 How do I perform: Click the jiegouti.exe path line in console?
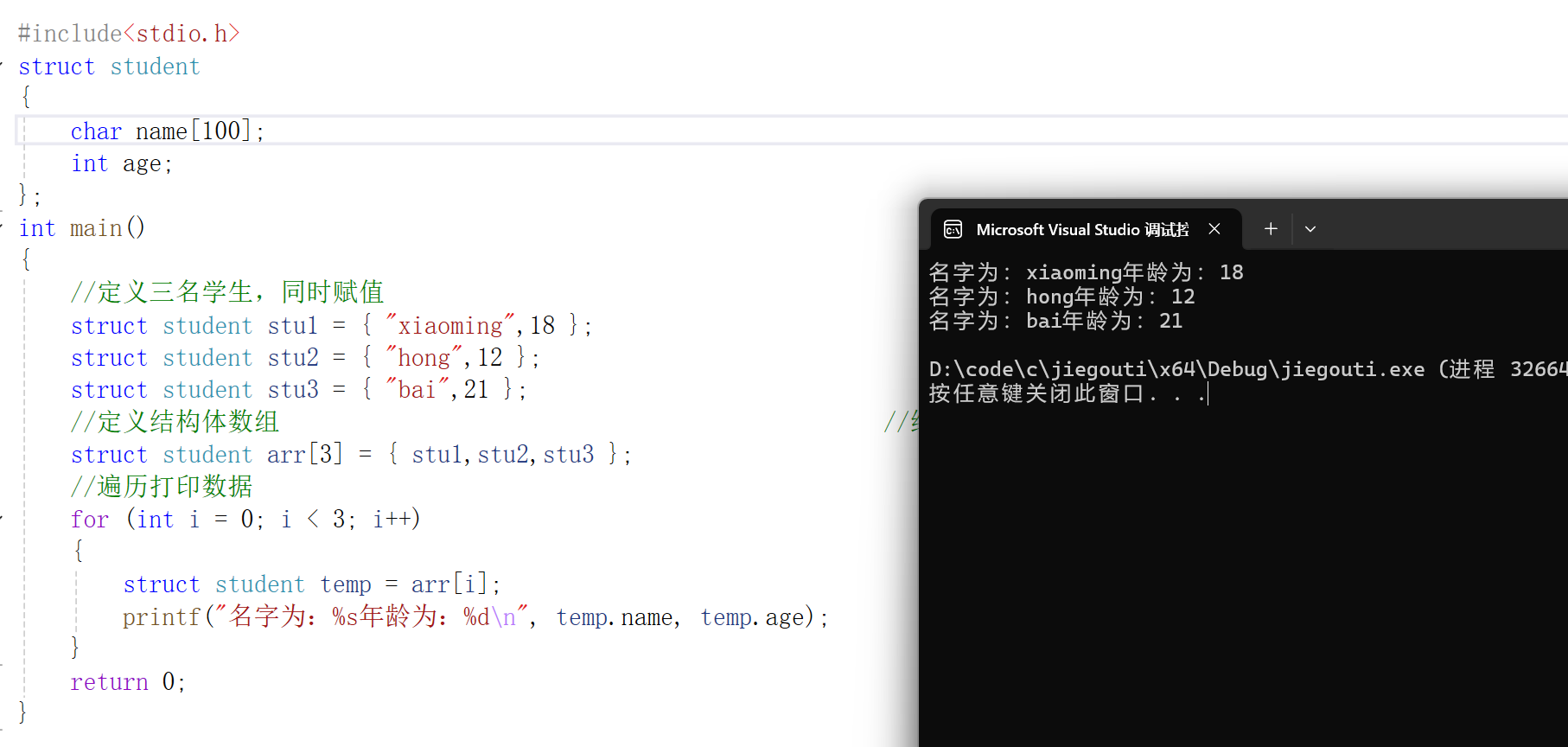[1248, 369]
